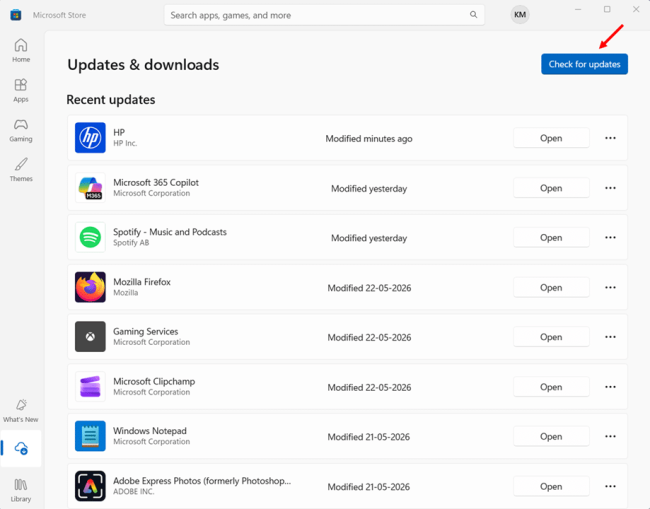Click the Windows Notepad app icon
Viewport: 650px width, 509px height.
point(90,436)
